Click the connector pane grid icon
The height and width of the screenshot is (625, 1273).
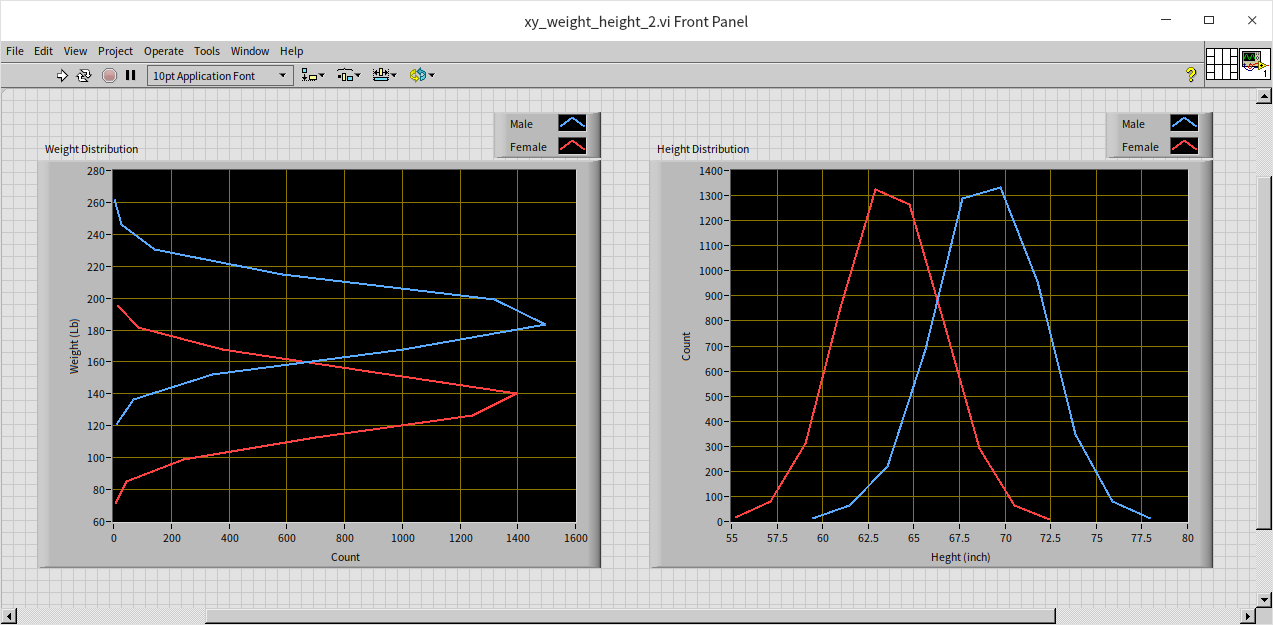[x=1222, y=64]
